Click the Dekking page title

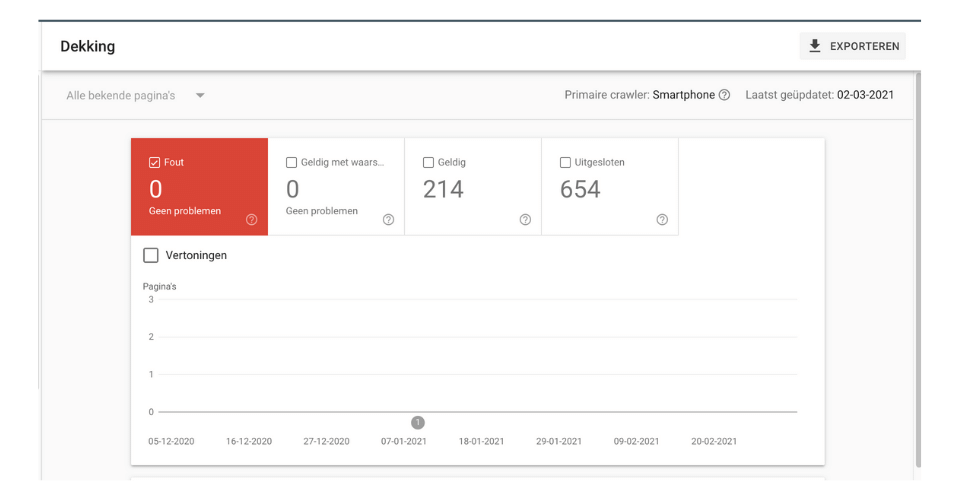88,47
